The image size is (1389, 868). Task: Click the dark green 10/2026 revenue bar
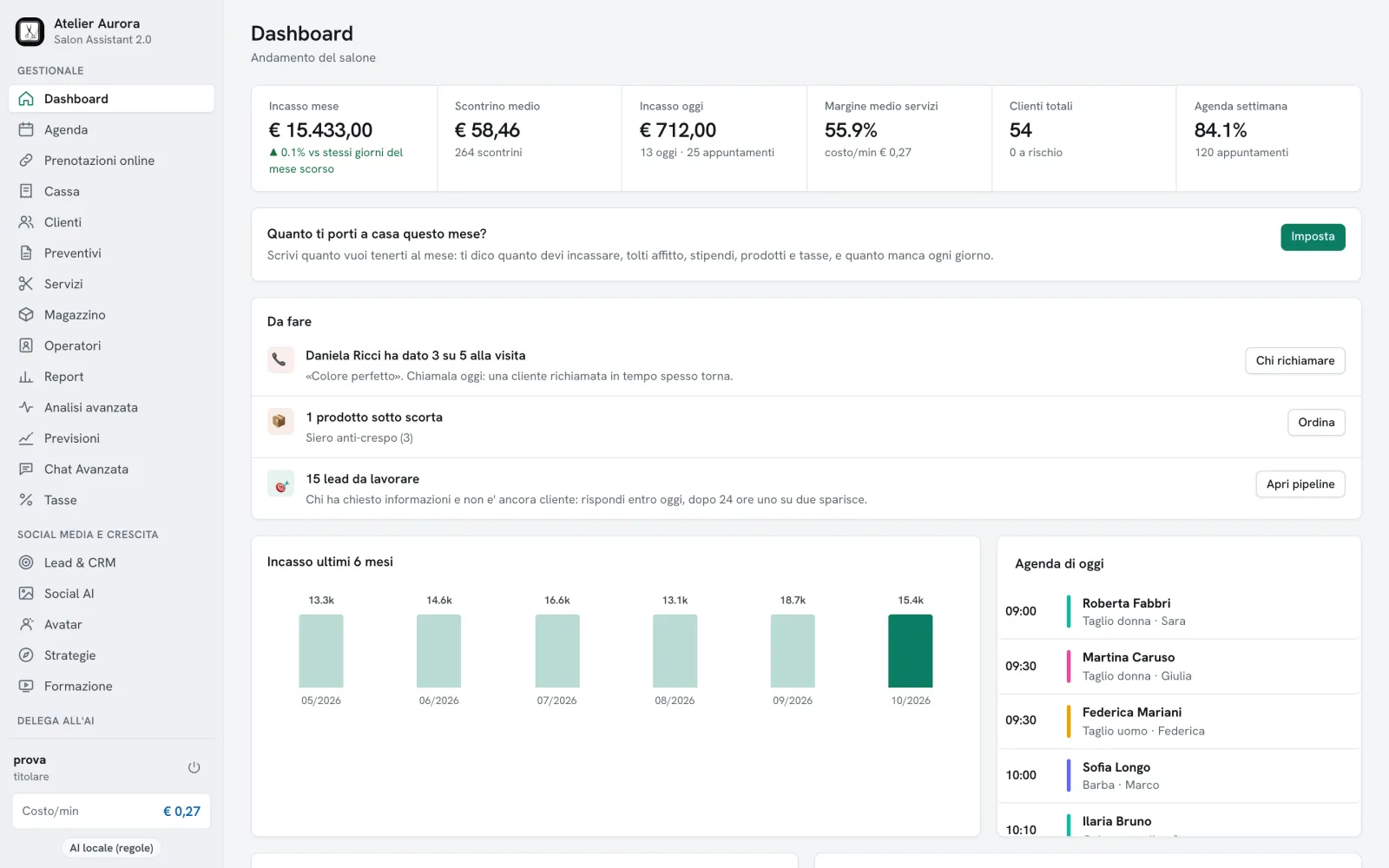pyautogui.click(x=911, y=651)
